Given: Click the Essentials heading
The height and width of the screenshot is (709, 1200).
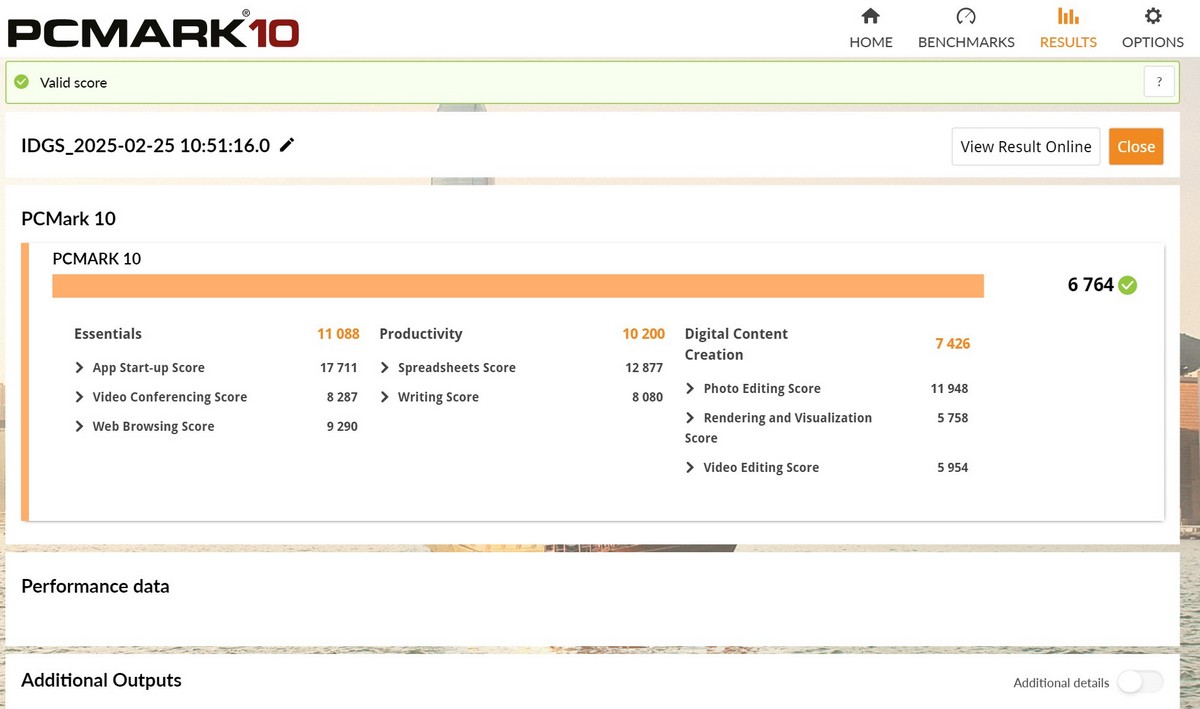Looking at the screenshot, I should point(108,334).
